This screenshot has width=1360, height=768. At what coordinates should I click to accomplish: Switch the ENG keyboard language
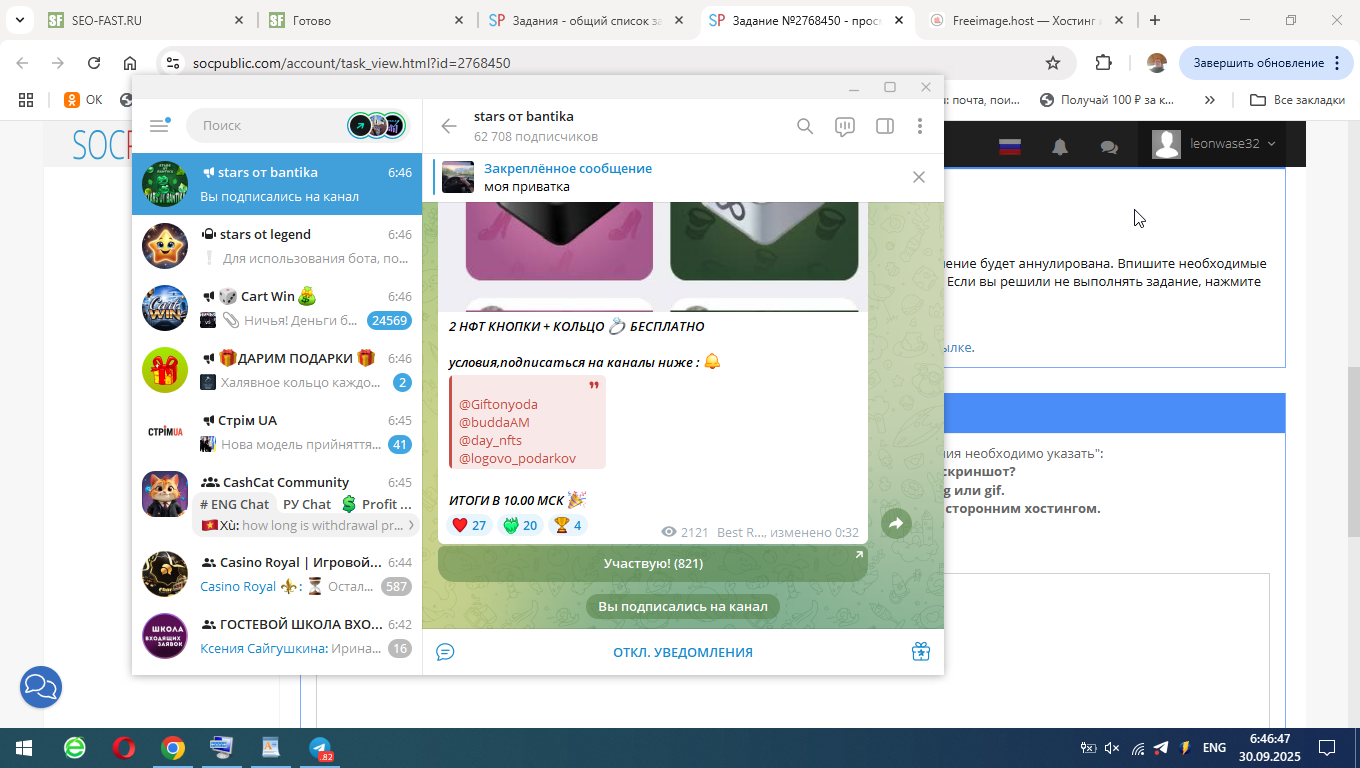pos(1214,747)
